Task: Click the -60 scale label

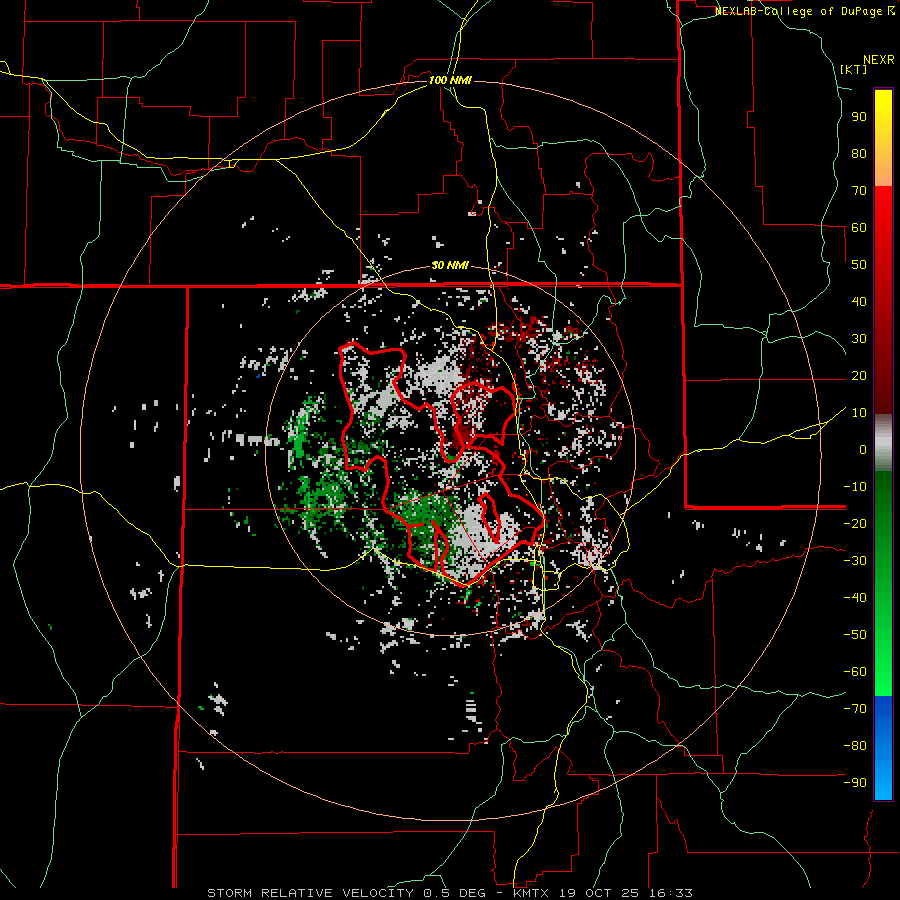Action: point(855,672)
